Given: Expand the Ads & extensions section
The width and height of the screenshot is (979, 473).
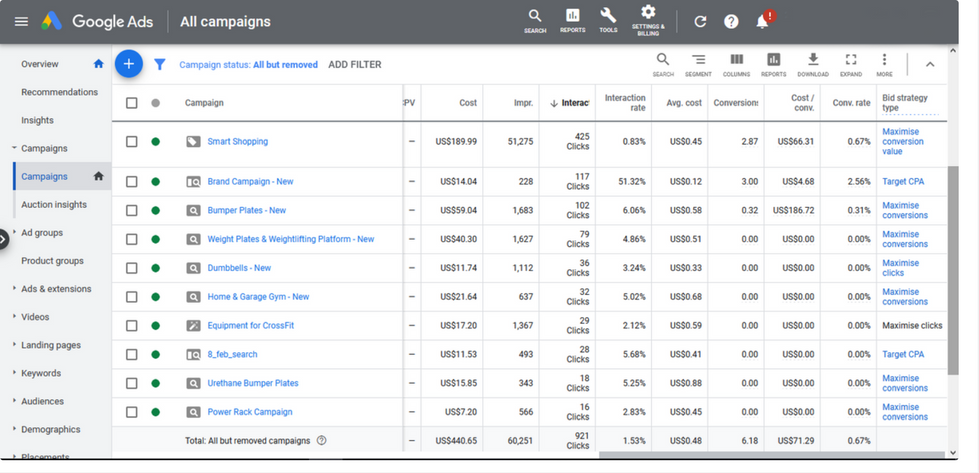Looking at the screenshot, I should 14,288.
